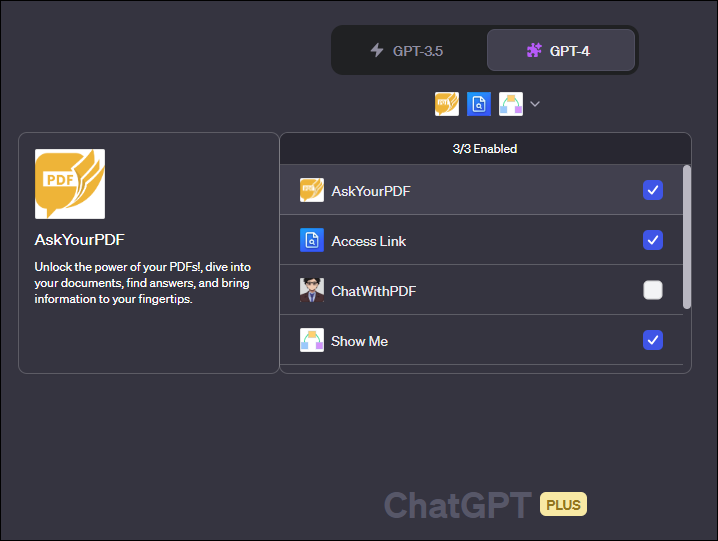Click the large AskYourPDF logo in the info card

pos(70,184)
